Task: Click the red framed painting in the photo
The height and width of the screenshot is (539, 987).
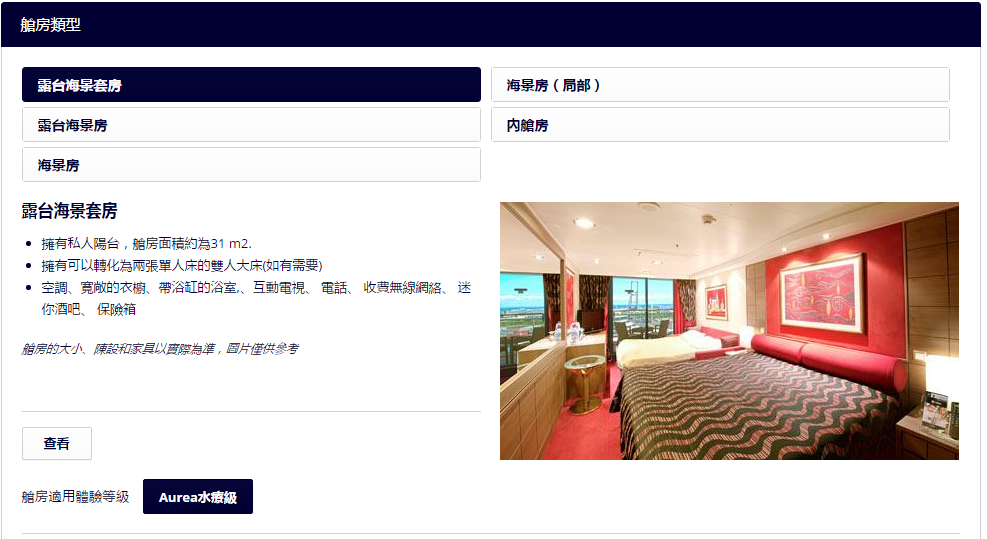Action: [x=822, y=292]
